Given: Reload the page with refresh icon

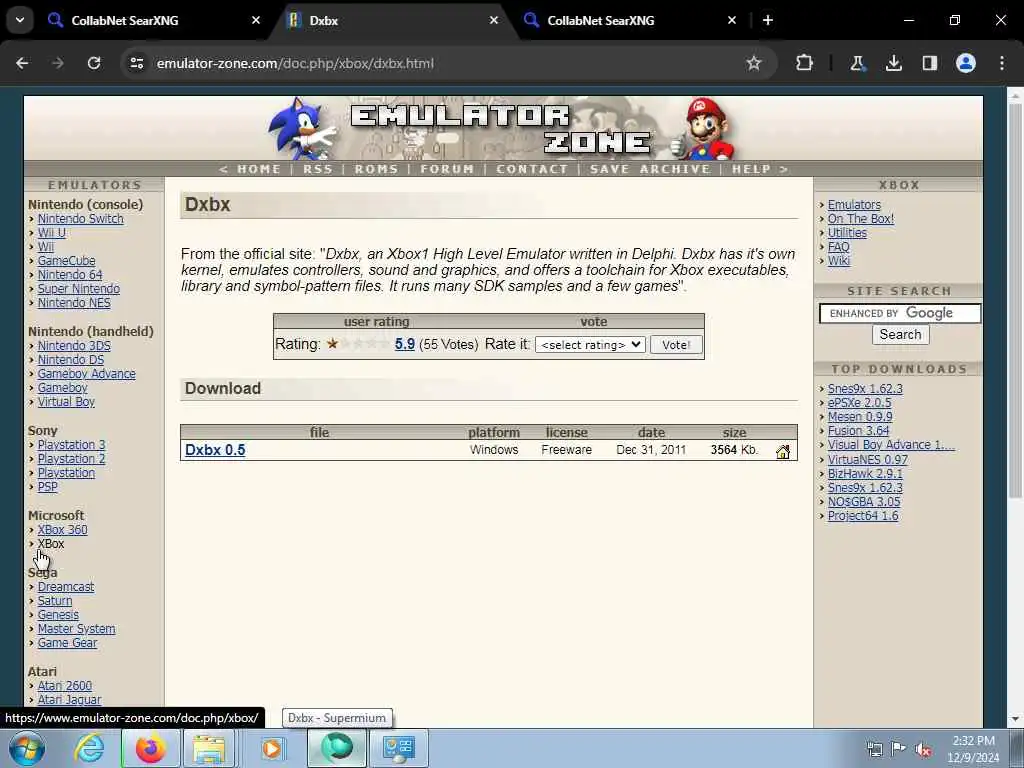Looking at the screenshot, I should coord(94,63).
